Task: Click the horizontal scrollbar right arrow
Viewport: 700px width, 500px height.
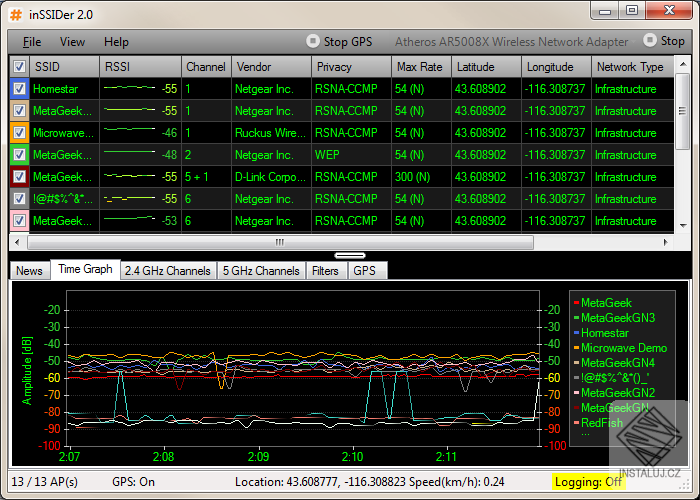Action: 666,242
